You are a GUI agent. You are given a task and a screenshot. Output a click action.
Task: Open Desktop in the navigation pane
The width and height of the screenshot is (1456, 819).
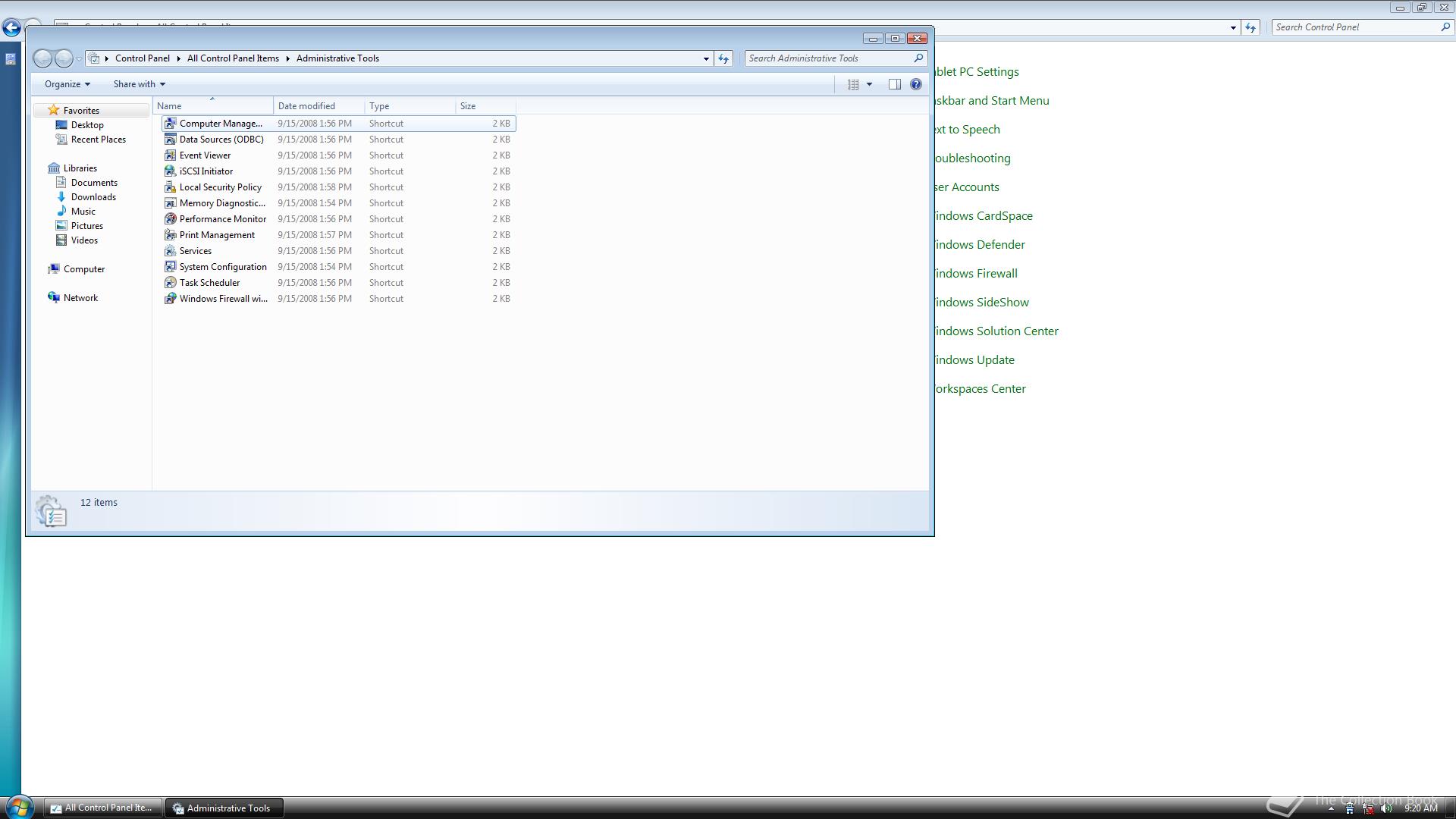tap(87, 125)
